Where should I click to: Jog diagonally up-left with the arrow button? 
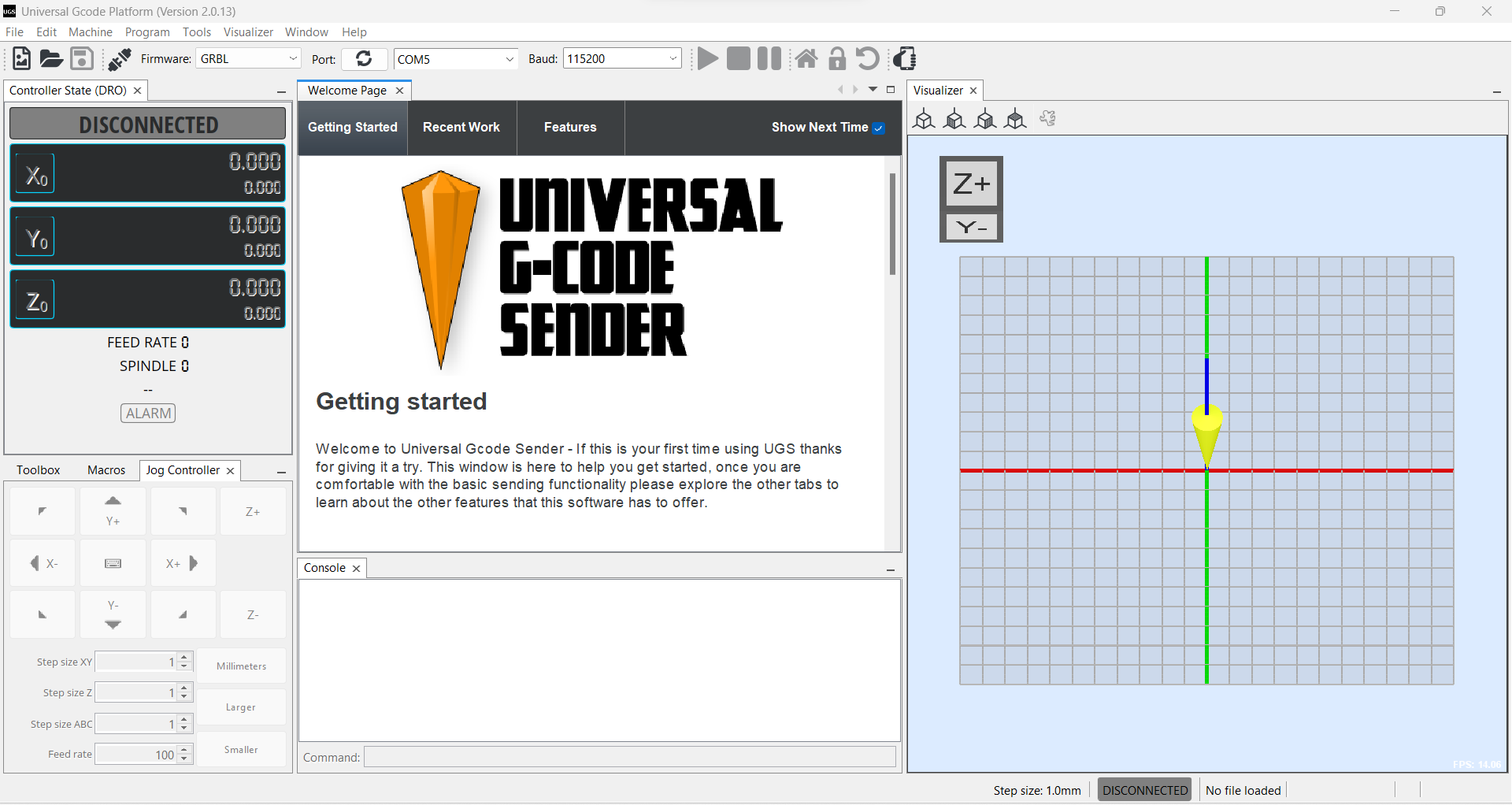(x=43, y=511)
